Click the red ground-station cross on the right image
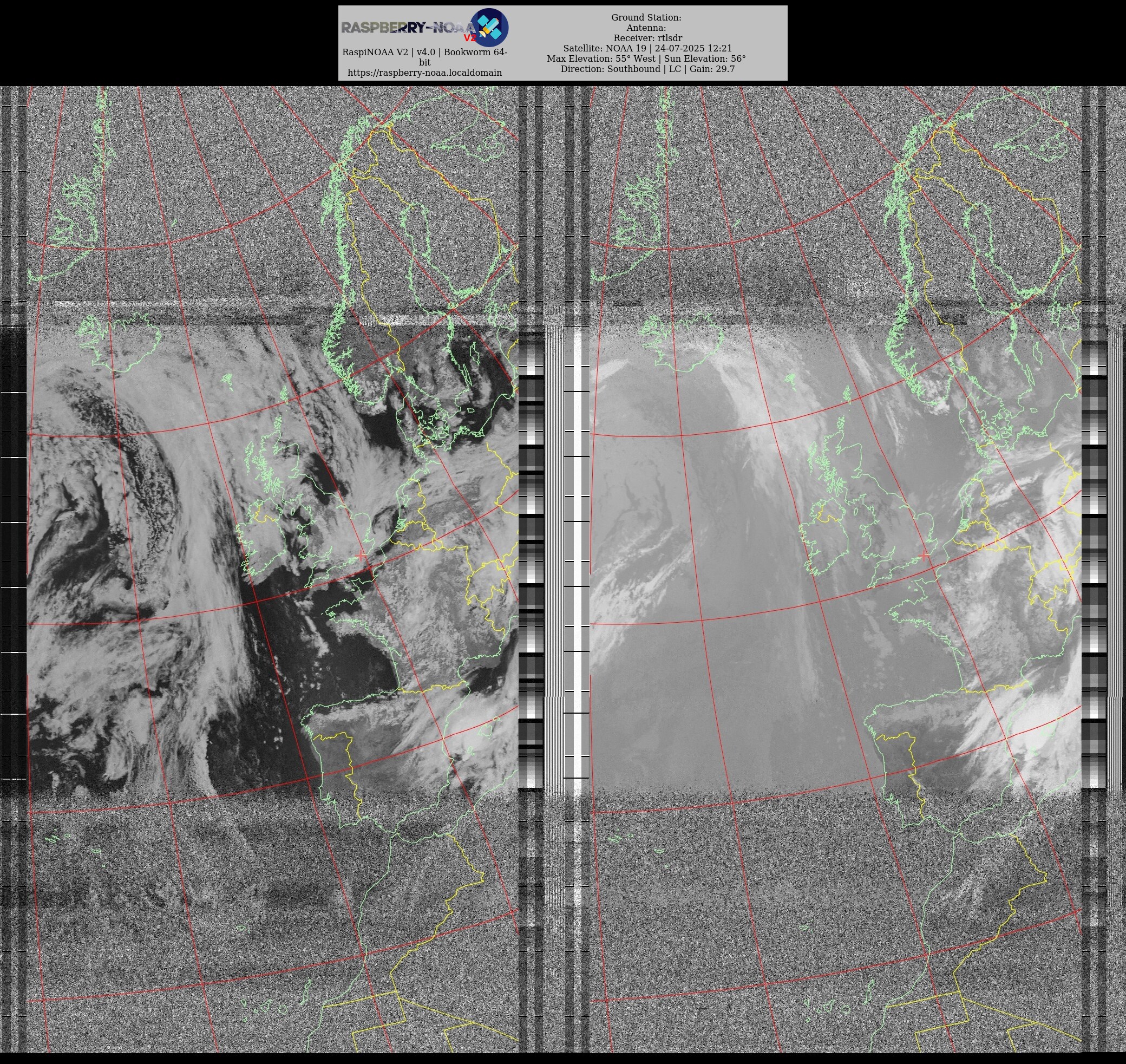 click(x=925, y=557)
